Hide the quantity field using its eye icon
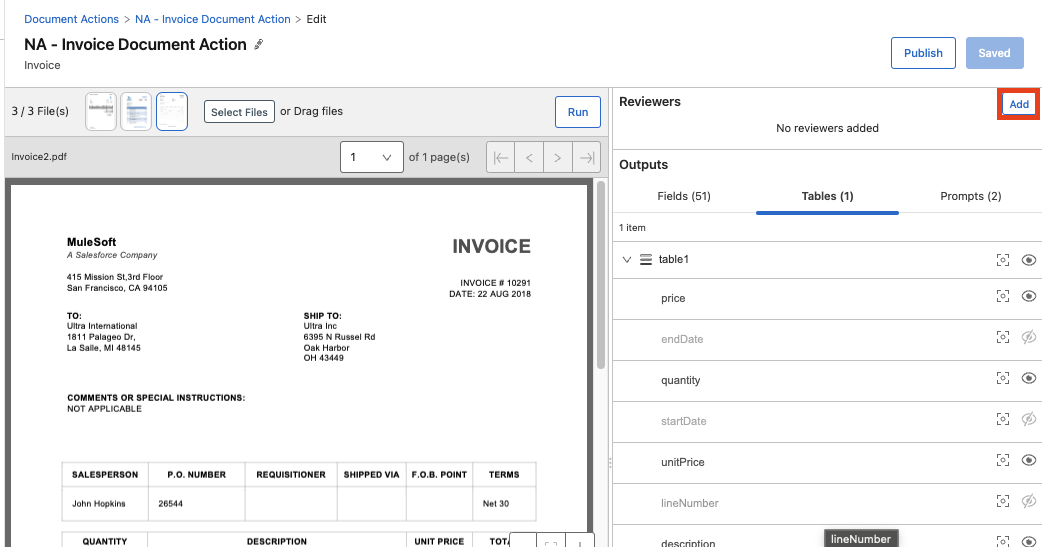1042x547 pixels. click(x=1029, y=378)
